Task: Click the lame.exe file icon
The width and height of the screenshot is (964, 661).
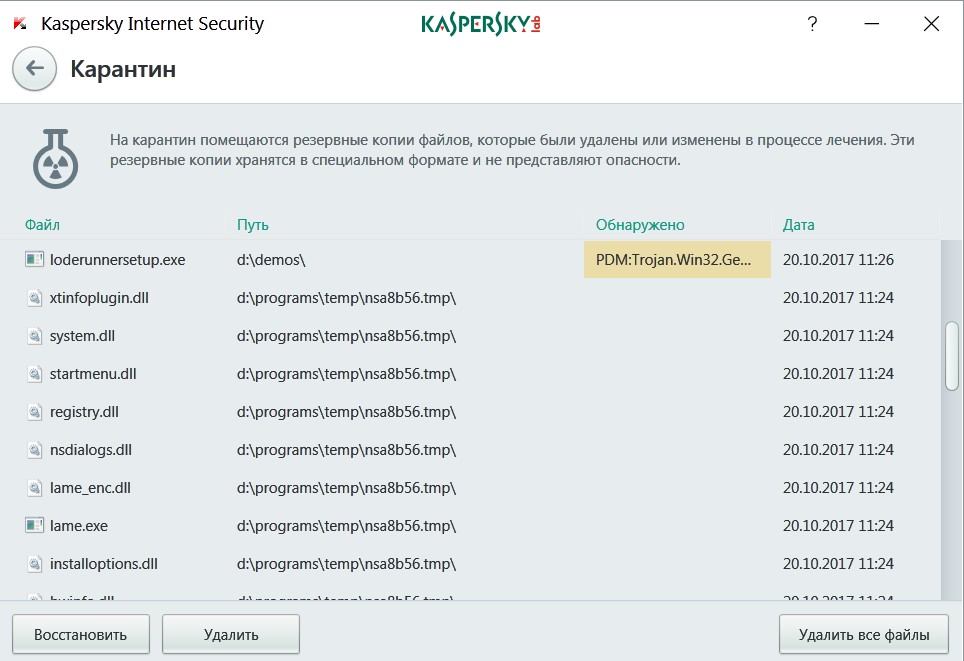Action: tap(35, 526)
